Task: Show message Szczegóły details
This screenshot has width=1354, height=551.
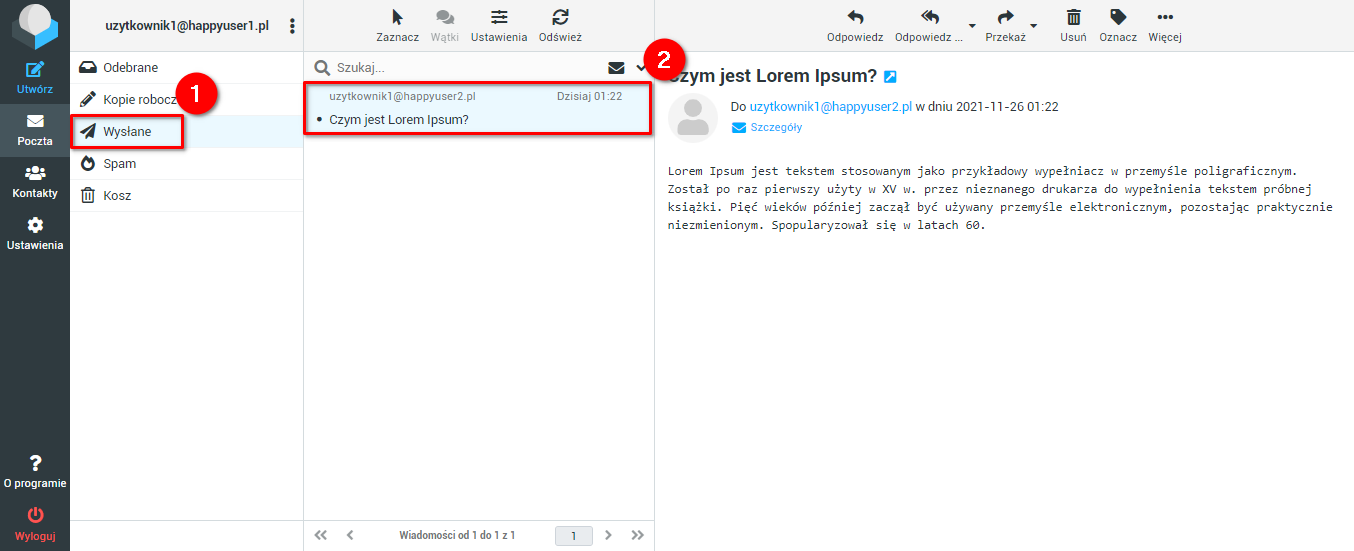Action: [x=767, y=128]
